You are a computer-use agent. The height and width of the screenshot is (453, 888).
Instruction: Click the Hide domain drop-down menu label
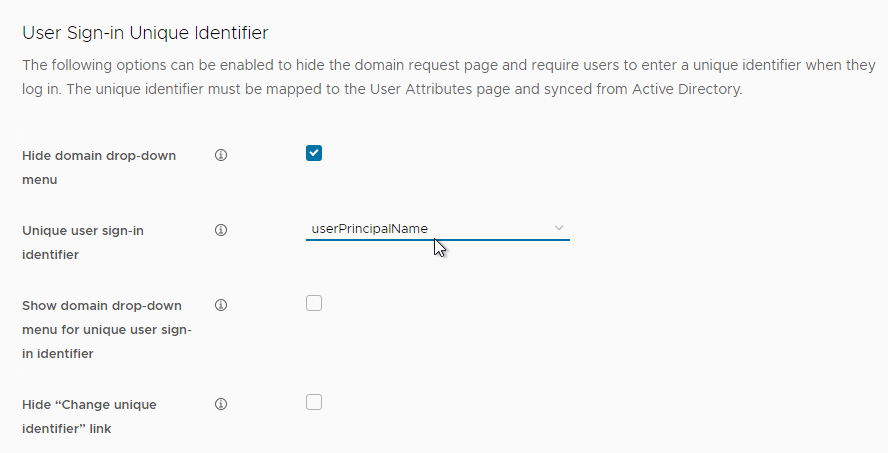pos(99,168)
